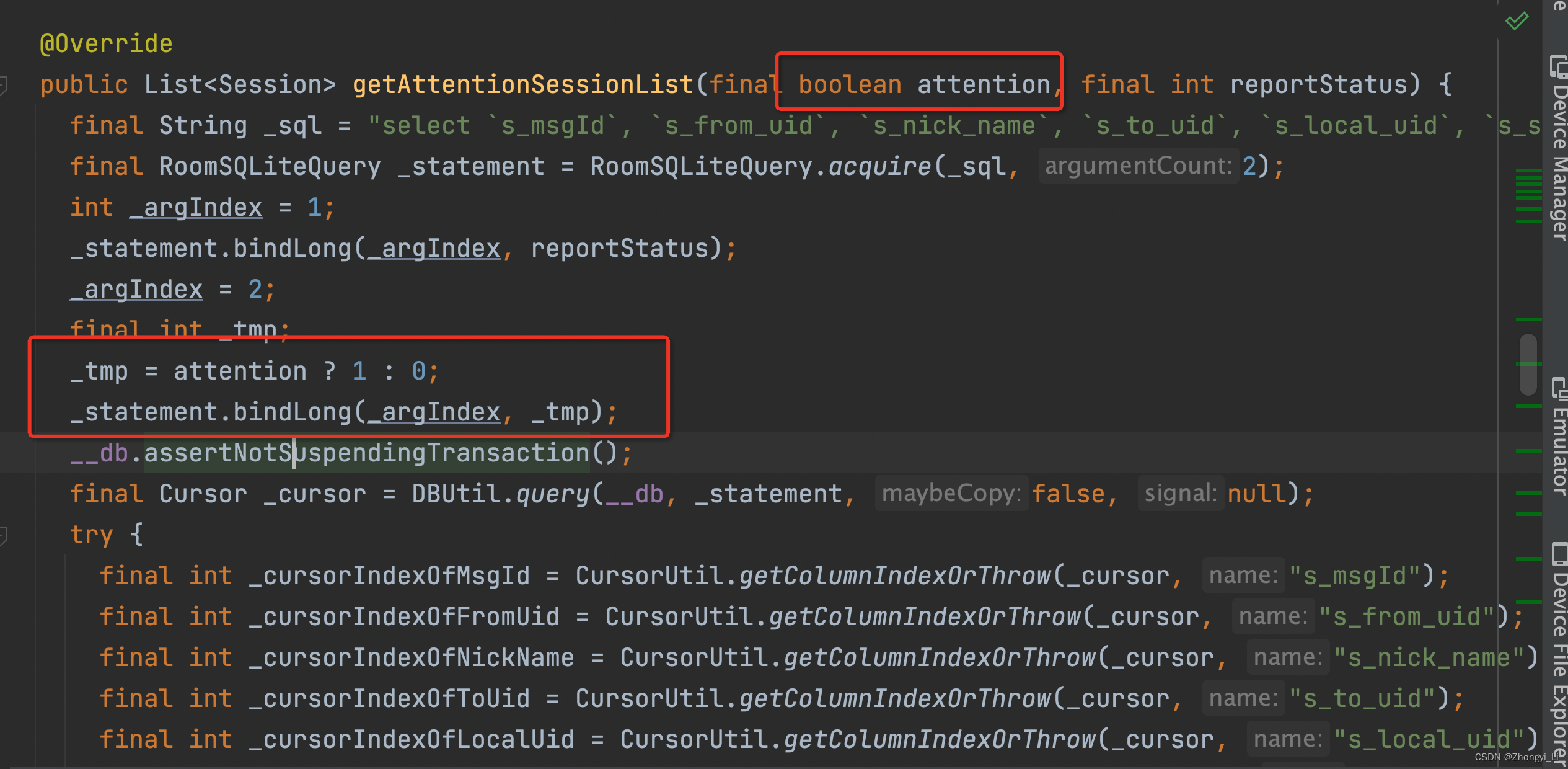The image size is (1568, 769).
Task: Click the DBUtil.query method call
Action: point(501,494)
